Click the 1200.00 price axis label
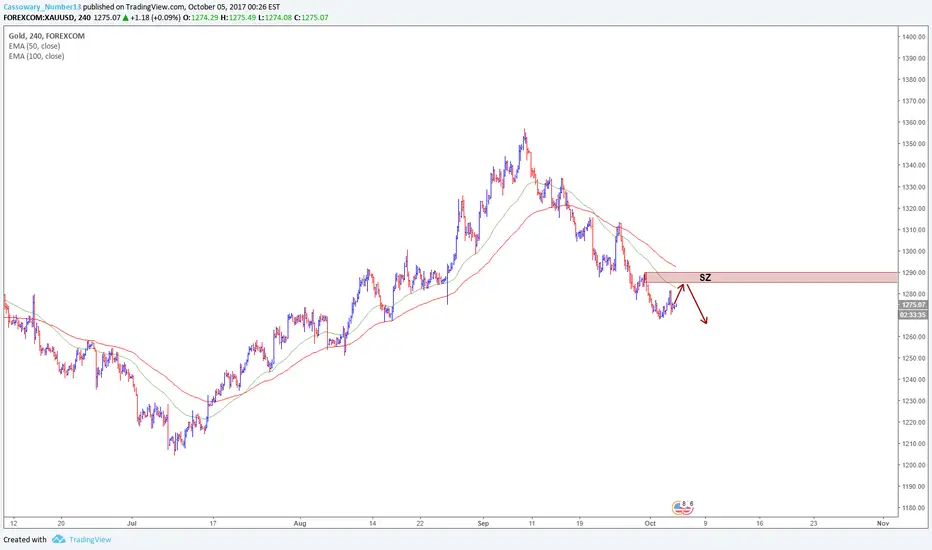Image resolution: width=932 pixels, height=550 pixels. tap(914, 465)
